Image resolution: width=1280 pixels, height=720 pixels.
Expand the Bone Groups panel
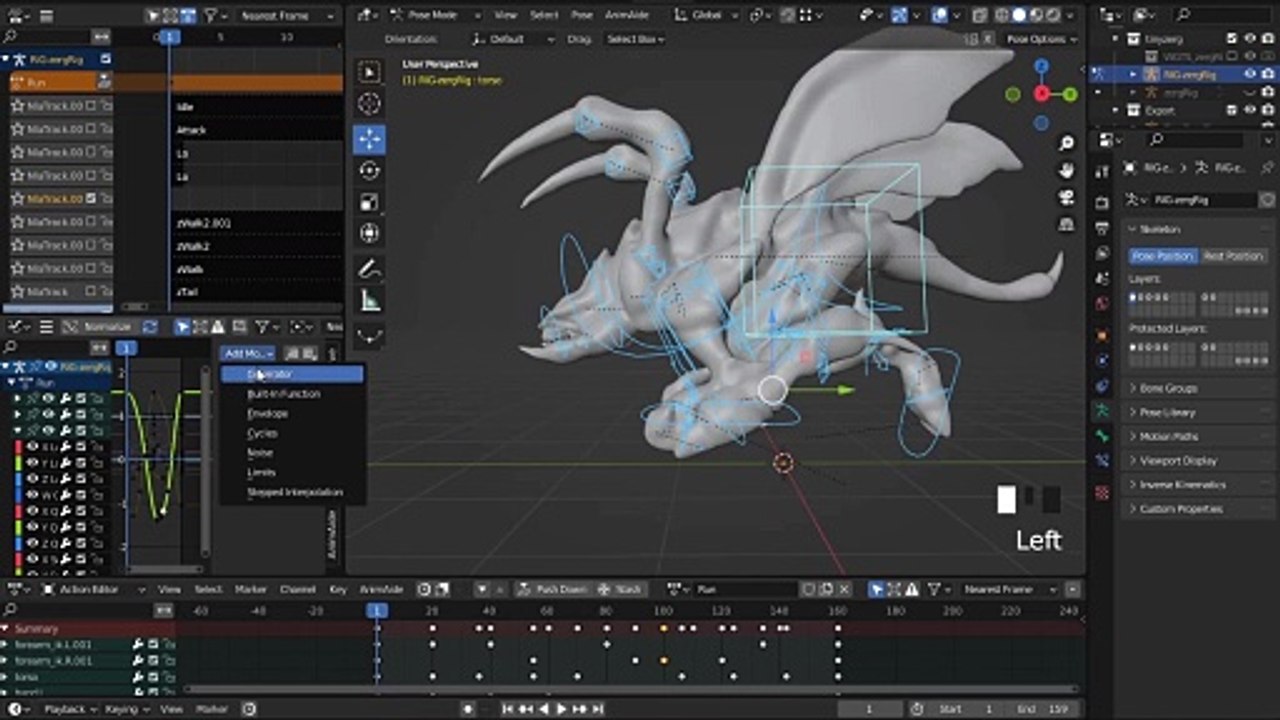point(1196,388)
